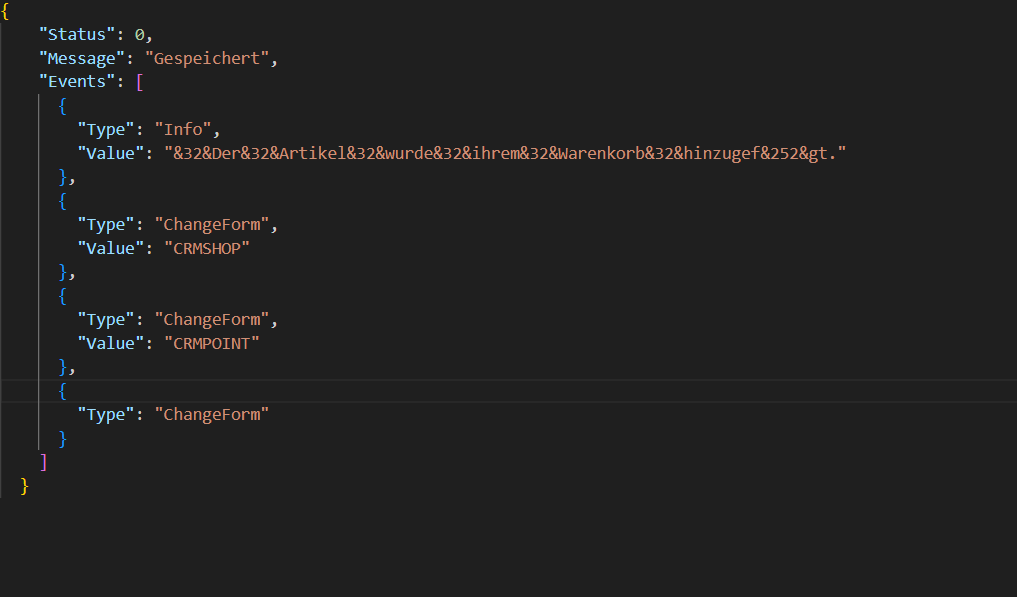The height and width of the screenshot is (597, 1017).
Task: Click the first yellow opening curly brace
Action: click(5, 11)
